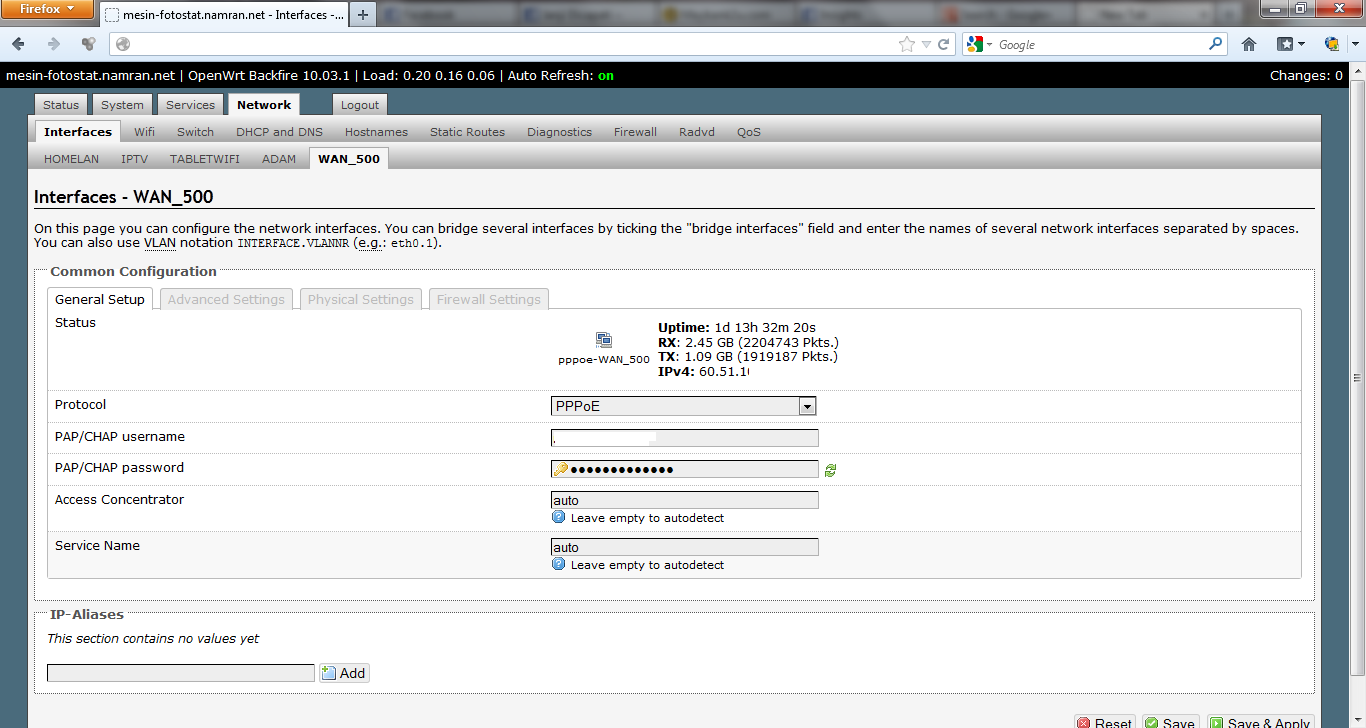The width and height of the screenshot is (1366, 728).
Task: Click the browser Back arrow
Action: 19,44
